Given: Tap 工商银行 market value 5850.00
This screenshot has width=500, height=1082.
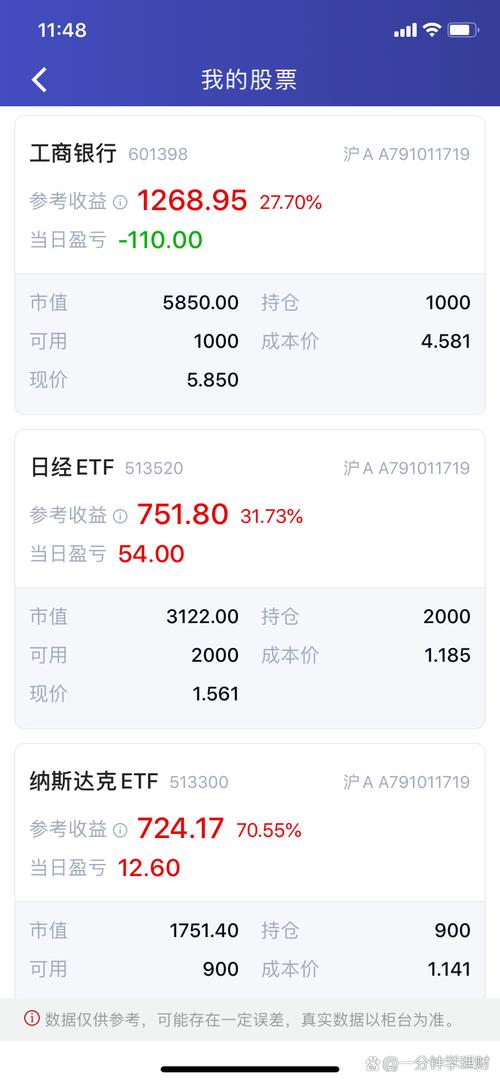Looking at the screenshot, I should click(x=201, y=302).
